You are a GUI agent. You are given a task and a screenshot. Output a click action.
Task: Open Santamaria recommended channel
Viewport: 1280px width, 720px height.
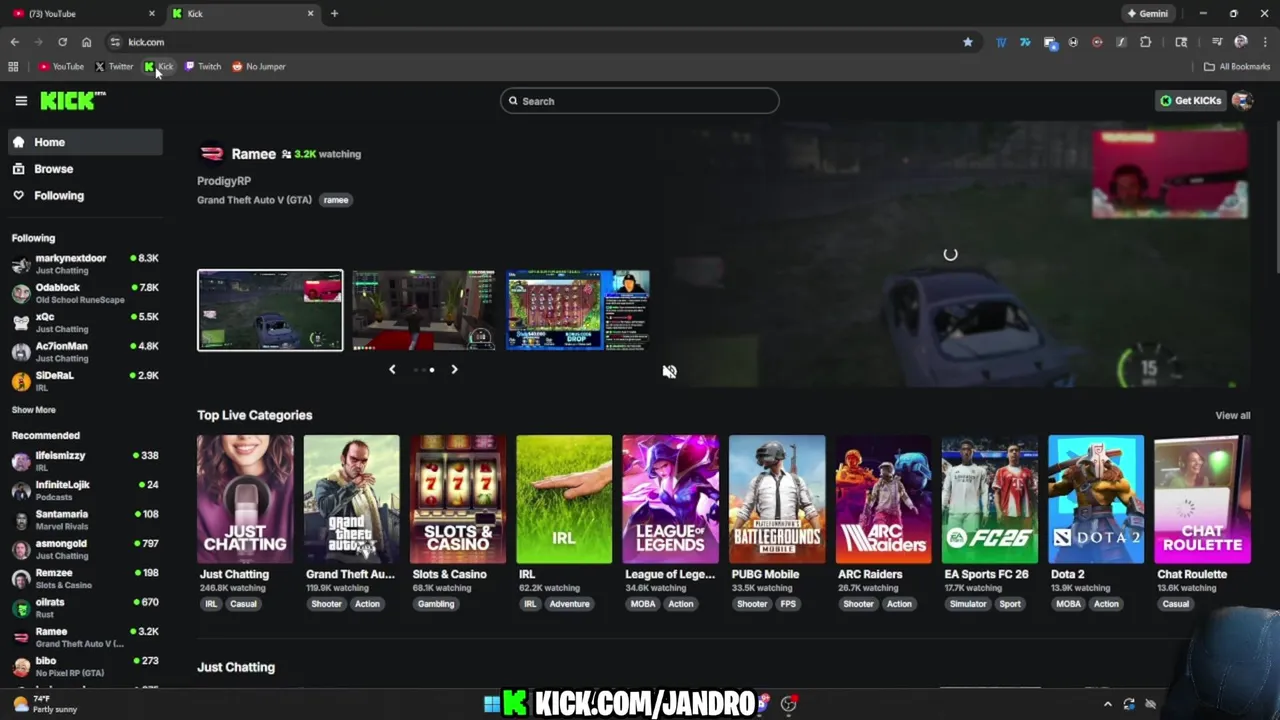click(x=85, y=520)
